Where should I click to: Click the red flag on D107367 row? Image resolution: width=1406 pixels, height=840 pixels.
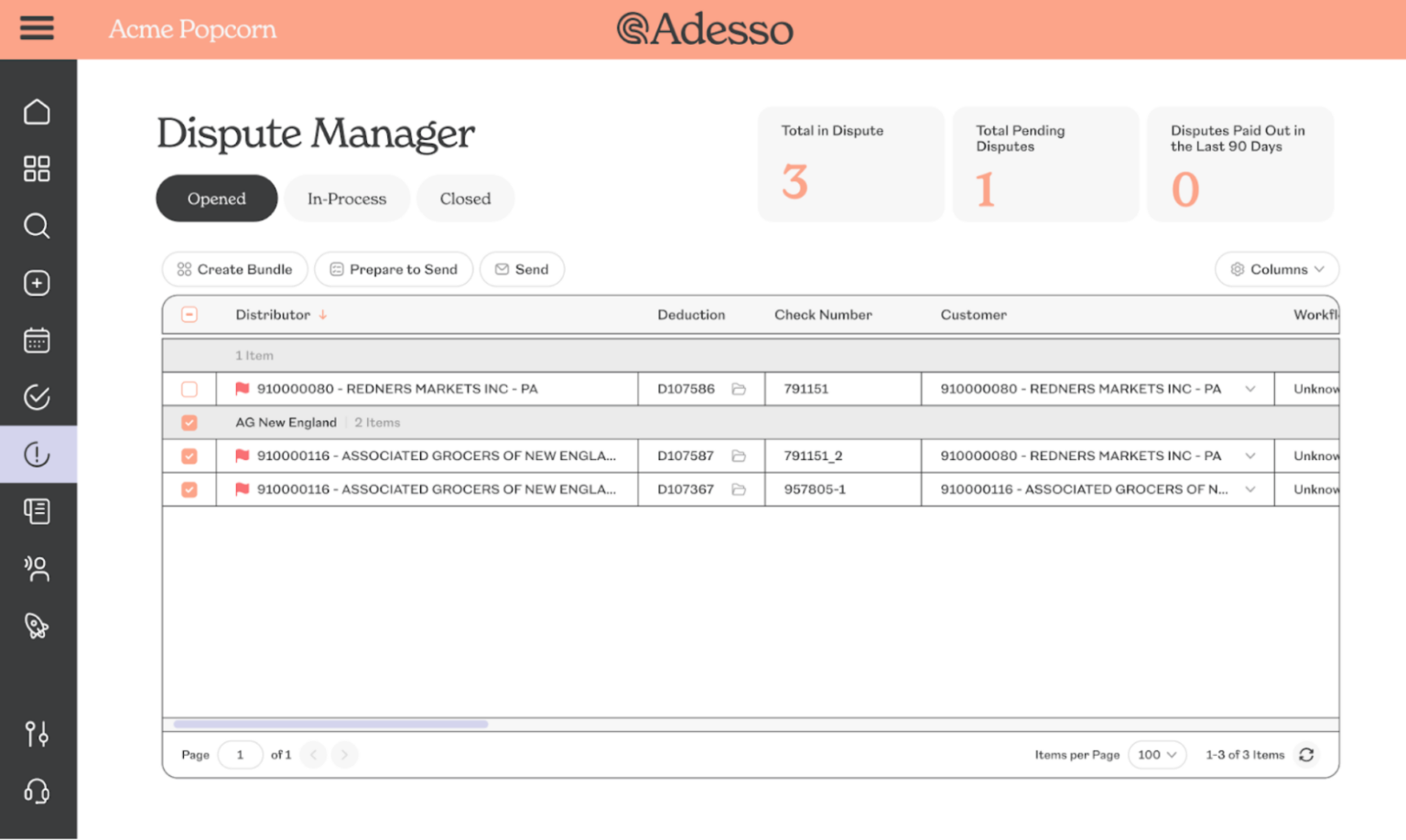pyautogui.click(x=243, y=490)
